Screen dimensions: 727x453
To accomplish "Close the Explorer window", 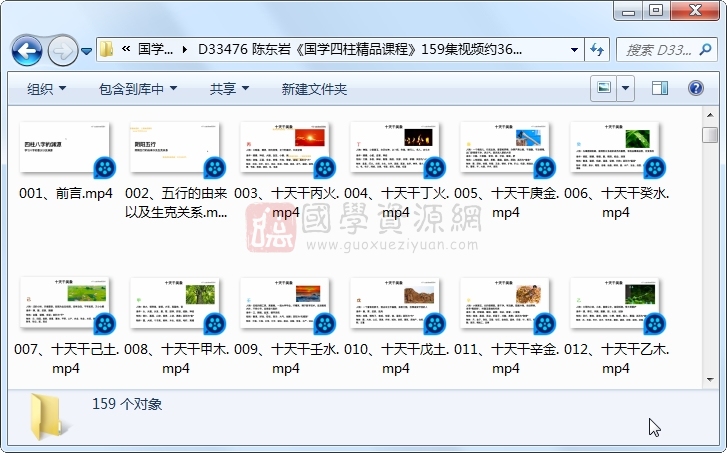I will [695, 11].
